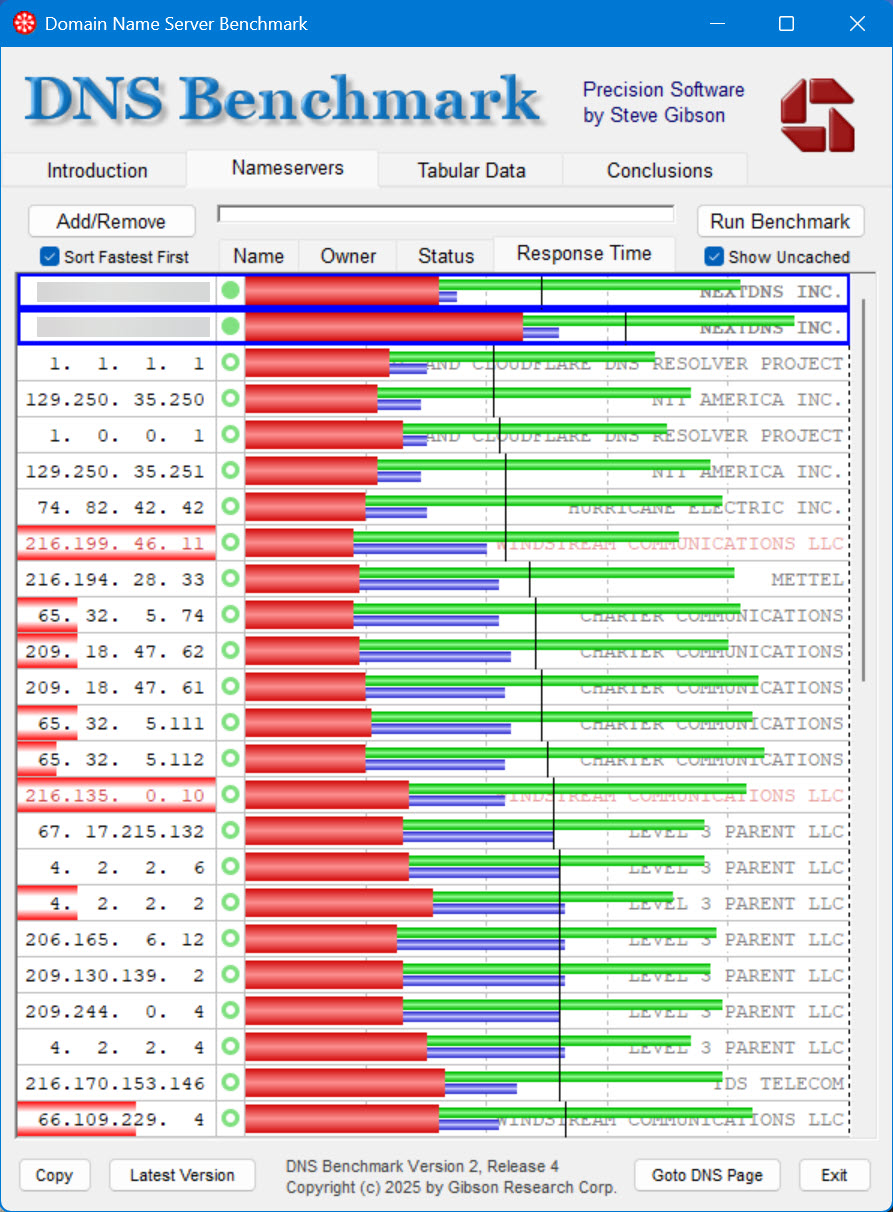Viewport: 893px width, 1212px height.
Task: Click the status indicator for 216.194.28.33
Action: [231, 579]
